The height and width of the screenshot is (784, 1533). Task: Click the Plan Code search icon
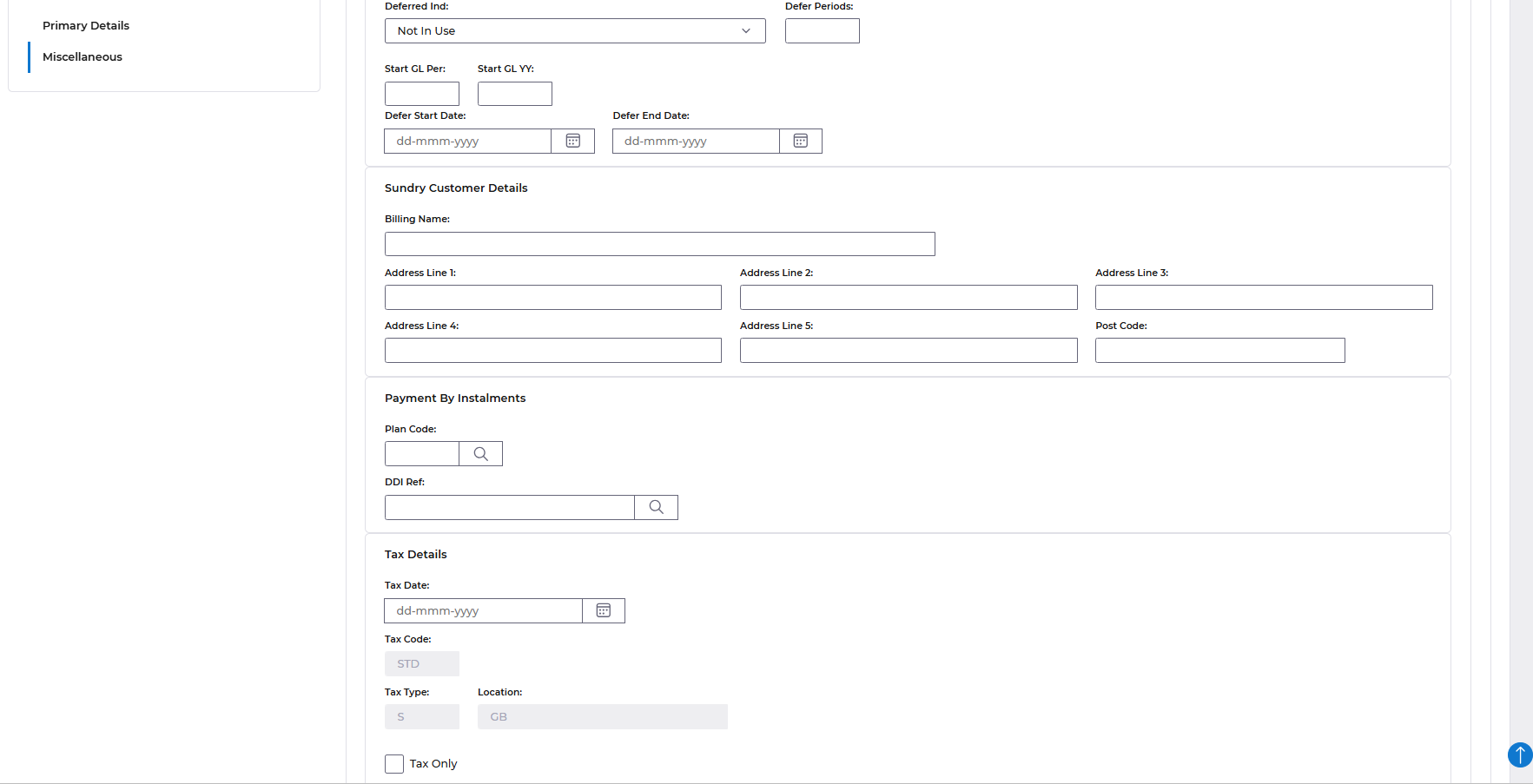click(x=480, y=454)
